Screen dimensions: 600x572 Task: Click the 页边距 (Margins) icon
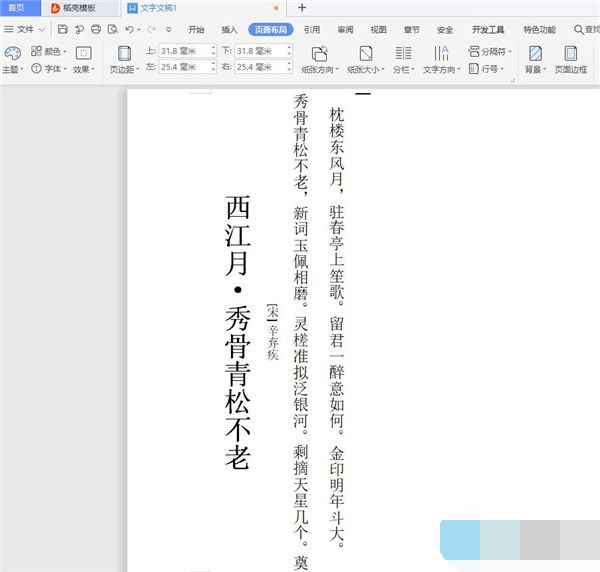pyautogui.click(x=124, y=54)
